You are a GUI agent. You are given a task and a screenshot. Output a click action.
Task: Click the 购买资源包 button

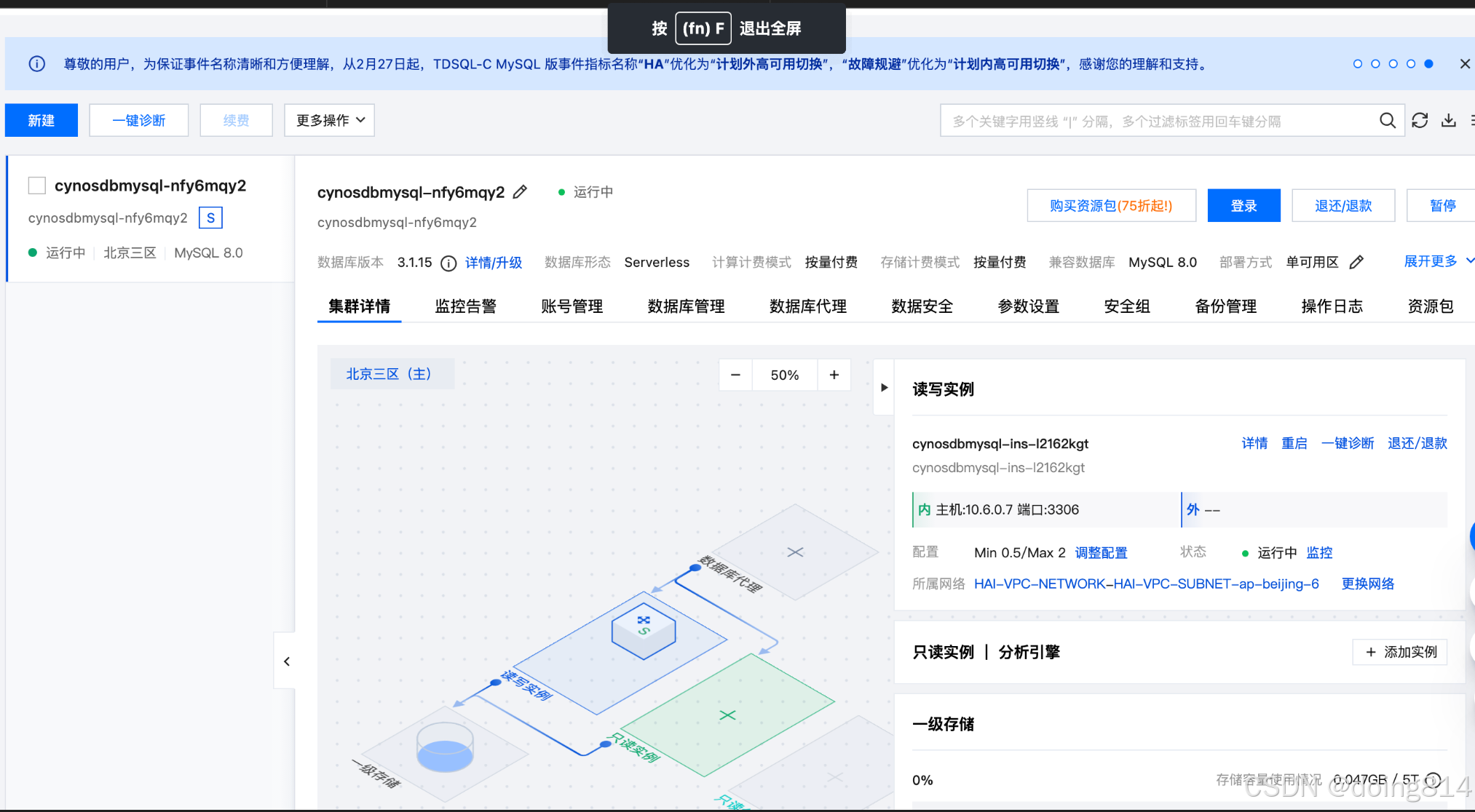(x=1112, y=205)
